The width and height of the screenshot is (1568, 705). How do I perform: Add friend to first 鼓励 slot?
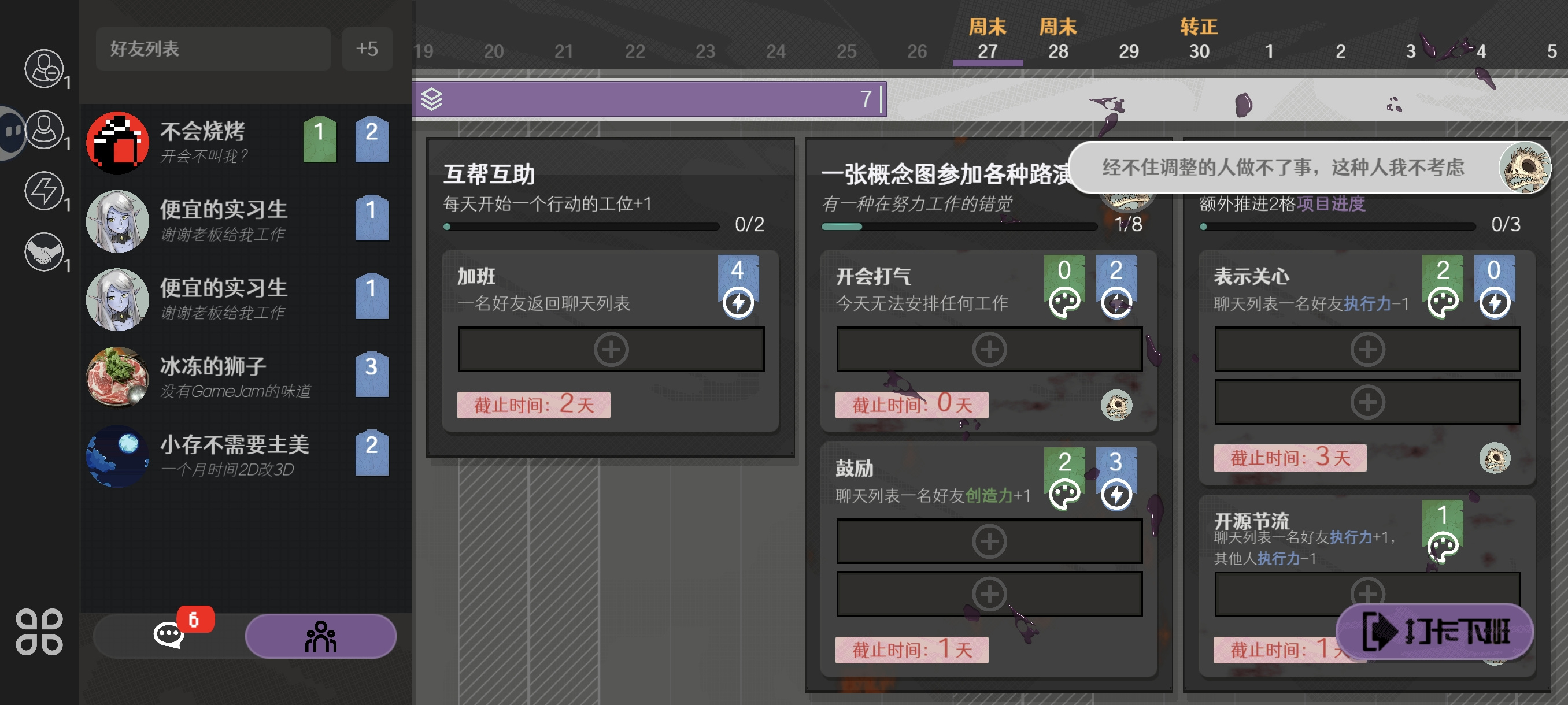(x=989, y=541)
